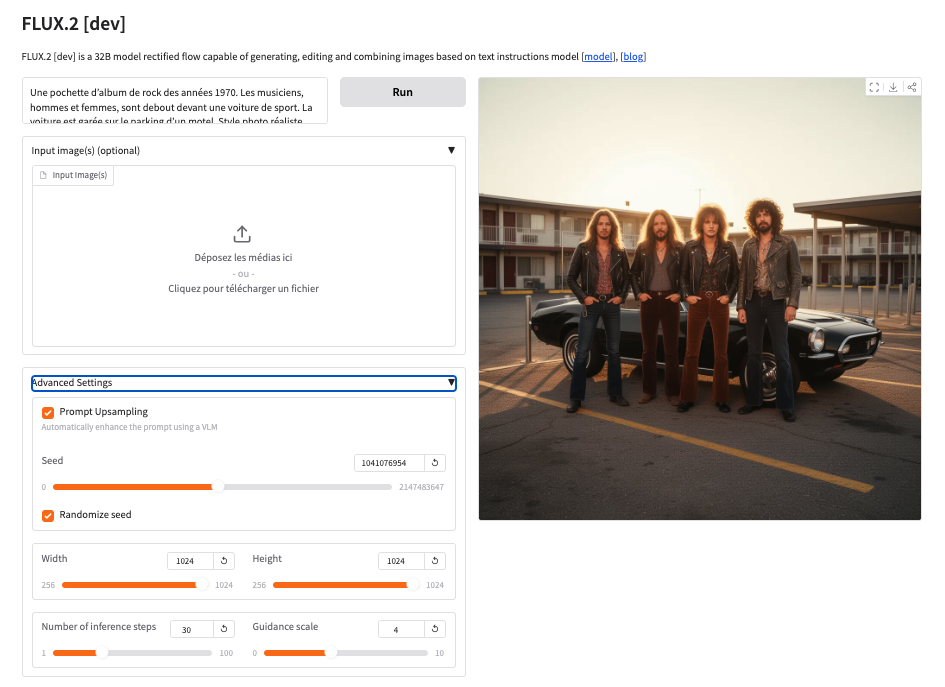Screen dimensions: 945x687
Task: Click the fullscreen icon on output image
Action: point(875,88)
